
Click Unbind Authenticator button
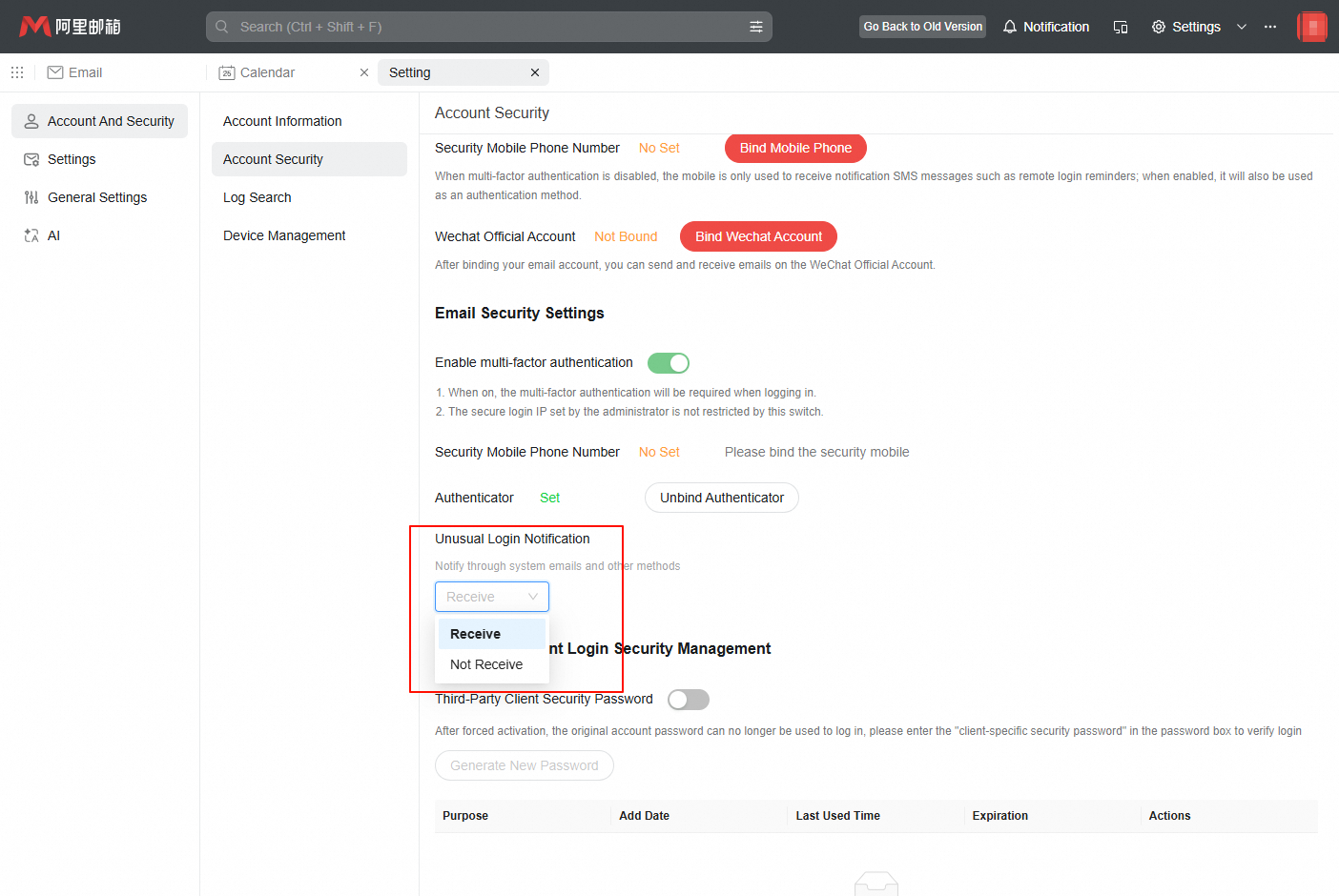click(722, 498)
